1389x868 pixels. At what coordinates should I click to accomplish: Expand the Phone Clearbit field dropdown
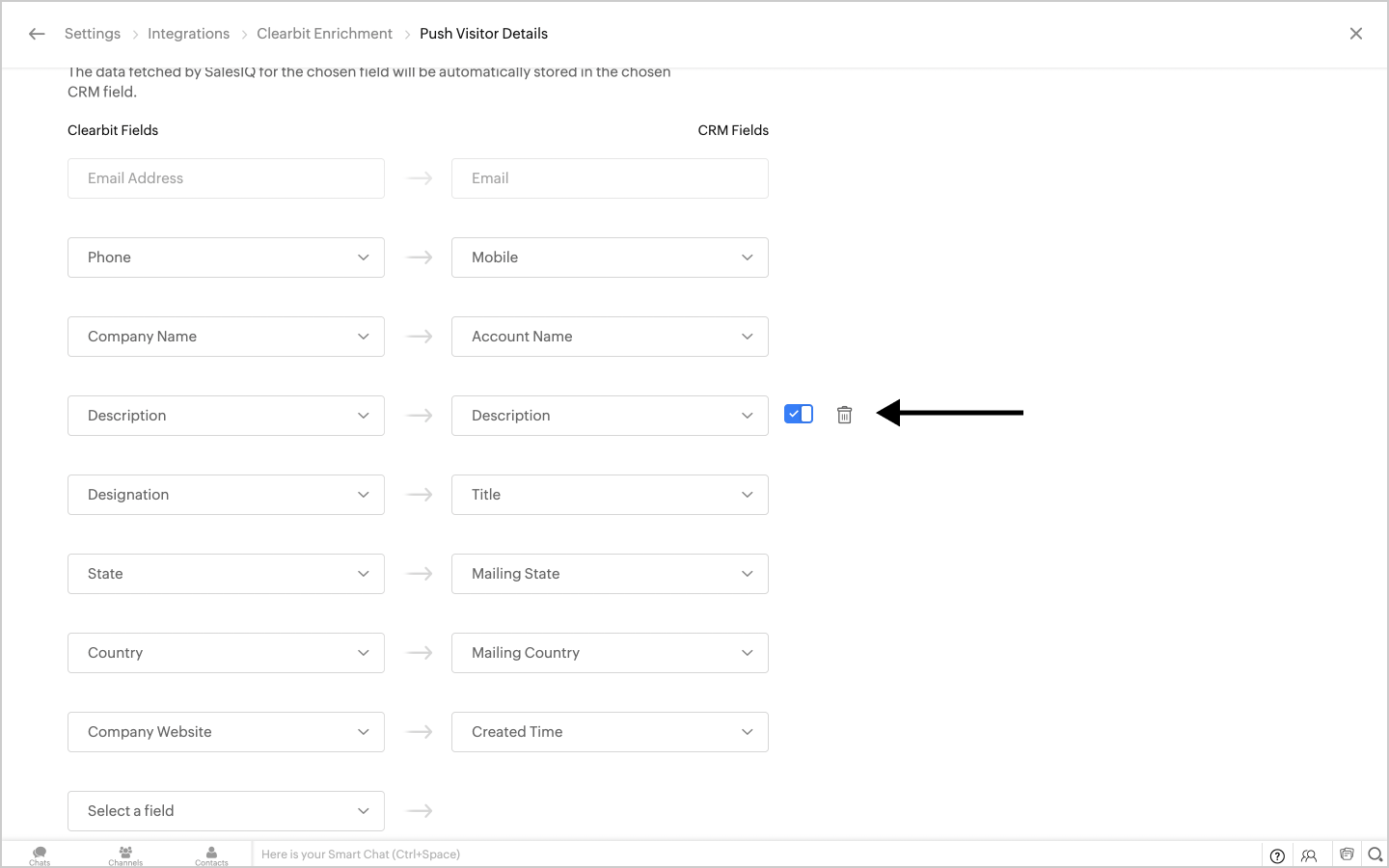click(x=226, y=258)
